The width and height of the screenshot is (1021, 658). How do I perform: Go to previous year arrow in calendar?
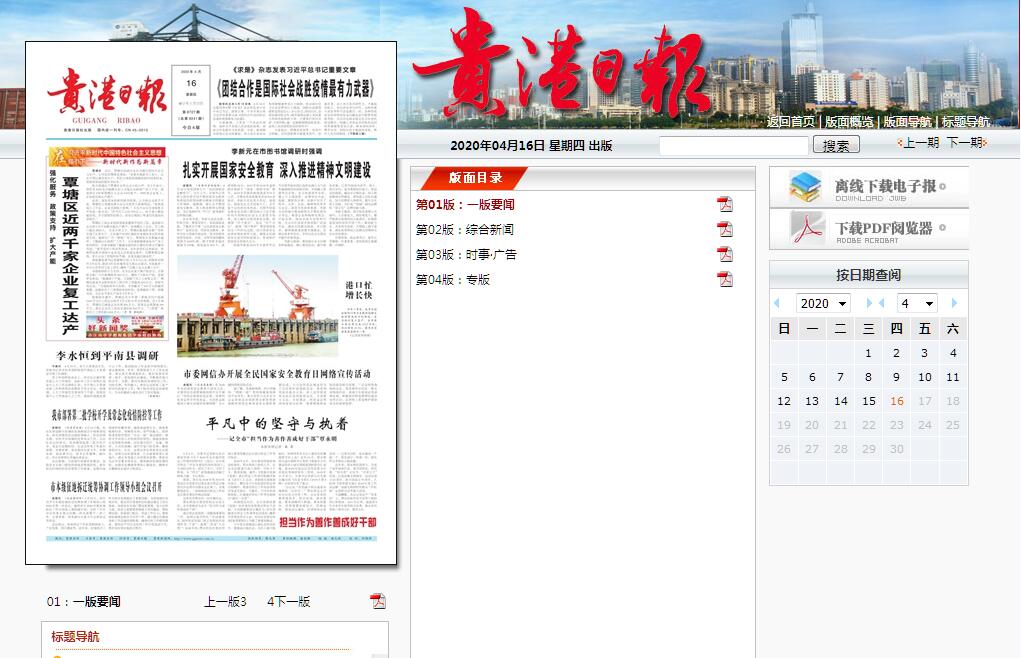tap(777, 303)
